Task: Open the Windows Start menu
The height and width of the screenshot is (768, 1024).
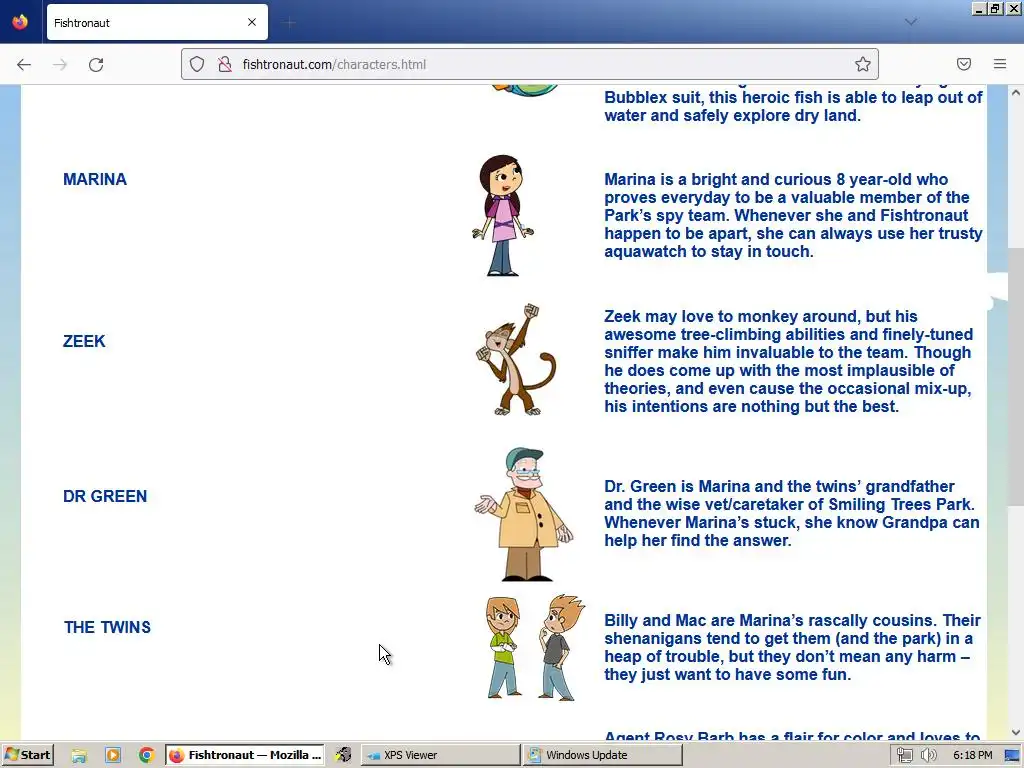Action: [x=27, y=755]
